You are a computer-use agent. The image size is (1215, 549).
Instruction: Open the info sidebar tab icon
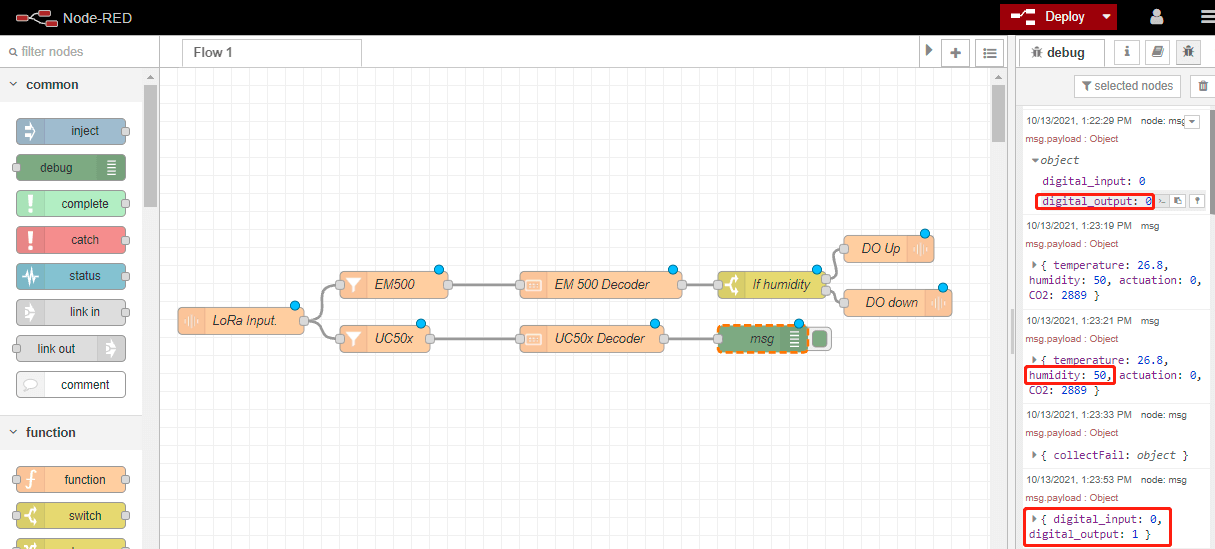(1127, 52)
